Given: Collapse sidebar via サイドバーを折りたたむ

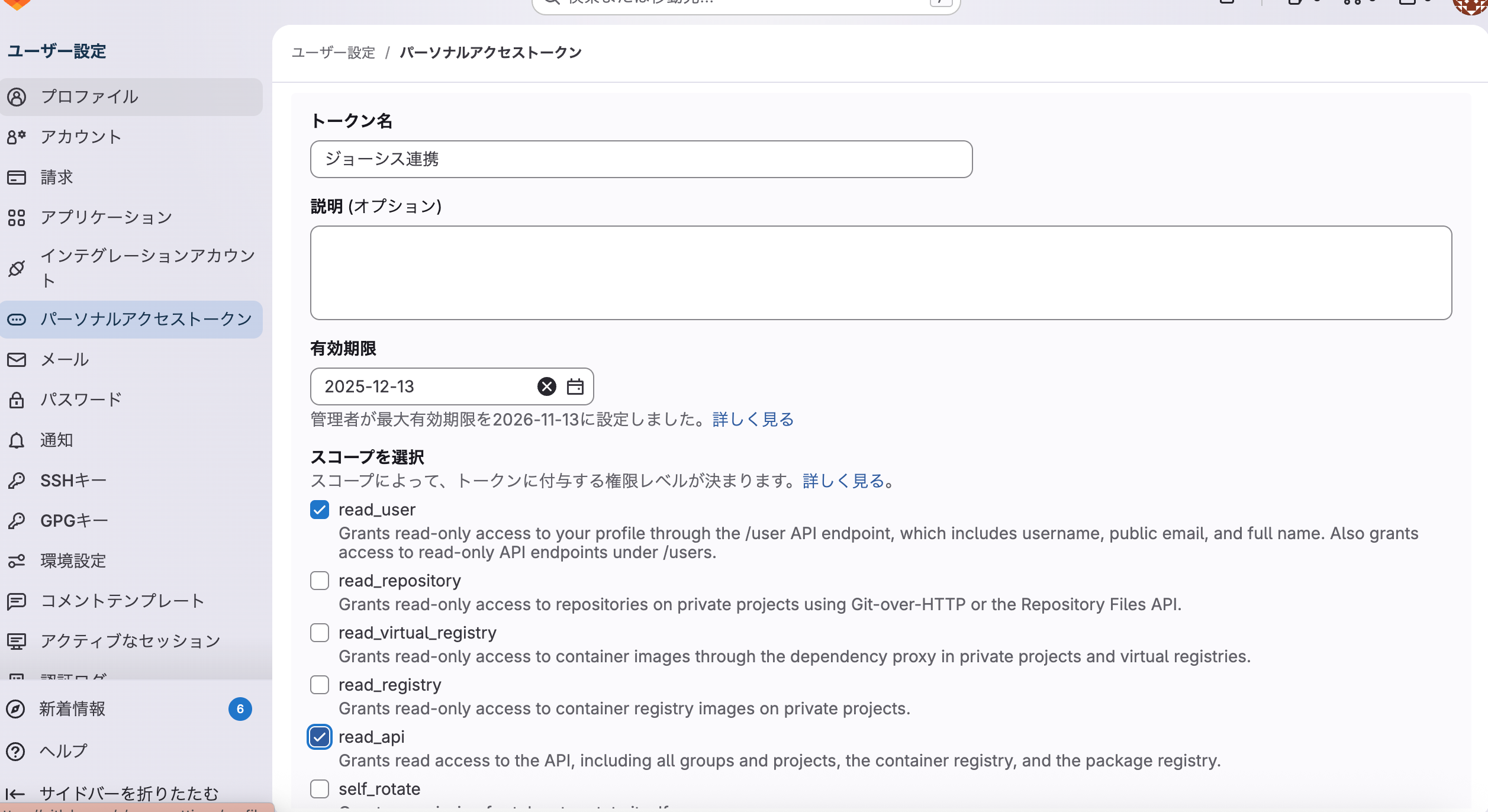Looking at the screenshot, I should click(128, 792).
